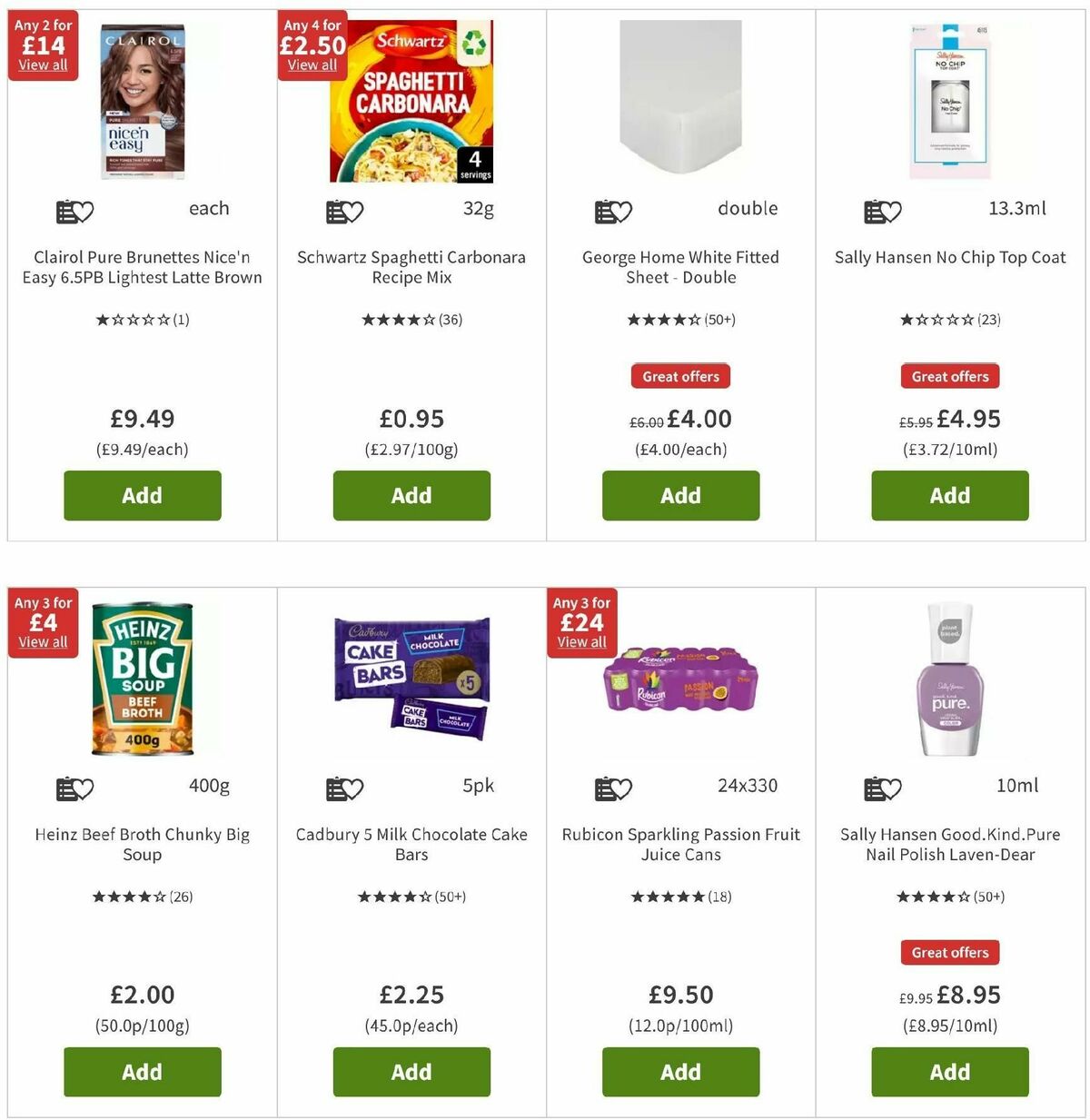1090x1120 pixels.
Task: Click the favourites icon for George Home Fitted Sheet
Action: click(613, 211)
